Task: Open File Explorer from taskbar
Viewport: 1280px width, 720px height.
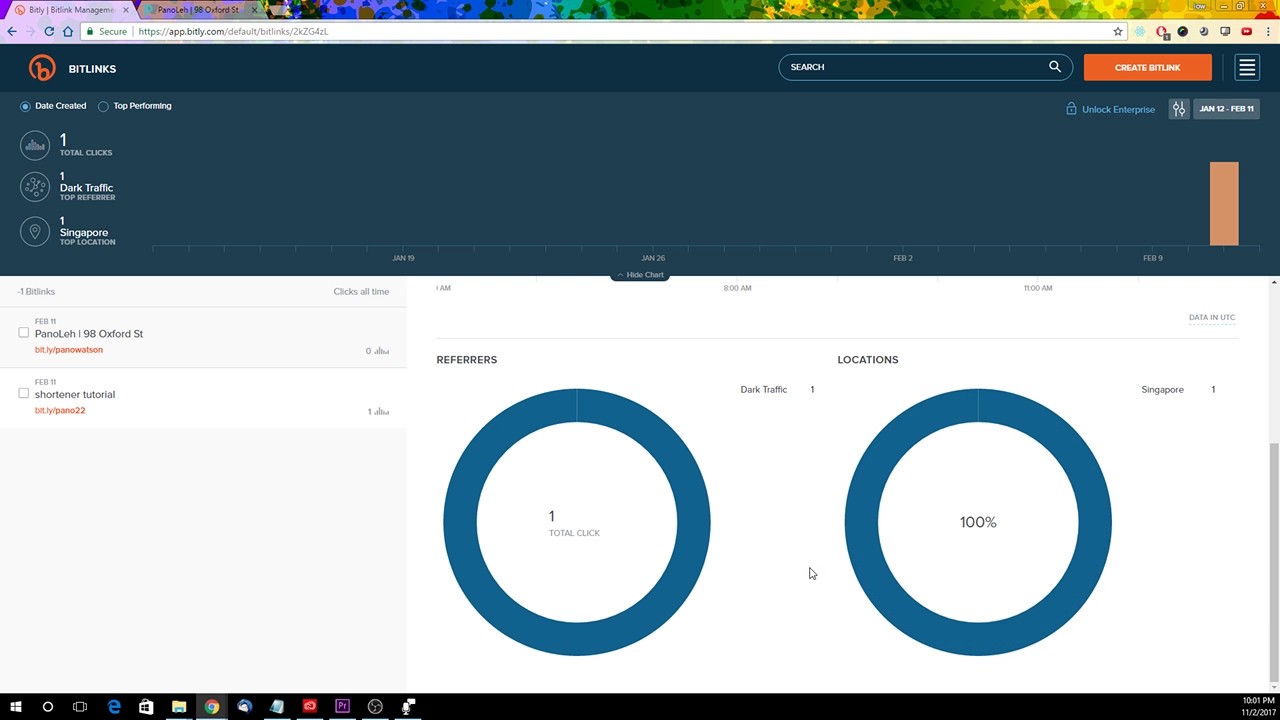Action: [x=179, y=706]
